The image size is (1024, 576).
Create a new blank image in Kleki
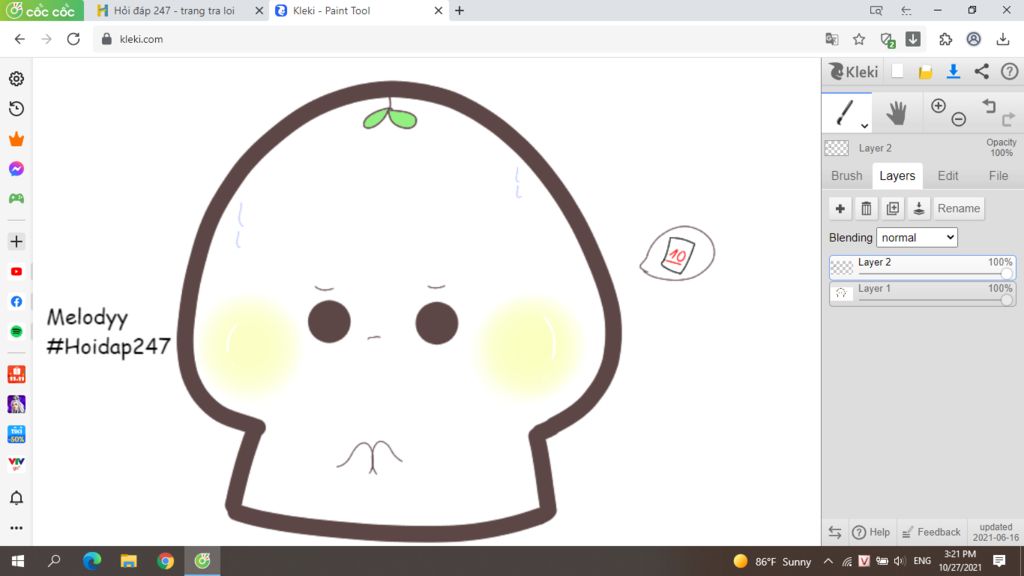pos(897,71)
